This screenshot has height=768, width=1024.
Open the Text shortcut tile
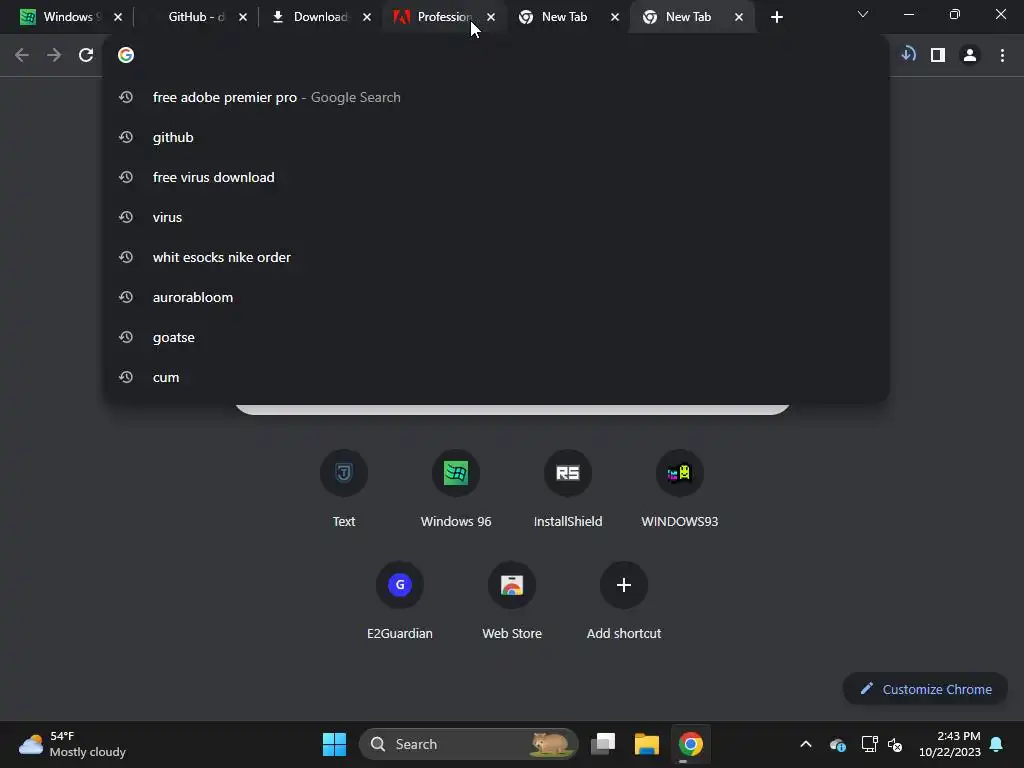344,488
